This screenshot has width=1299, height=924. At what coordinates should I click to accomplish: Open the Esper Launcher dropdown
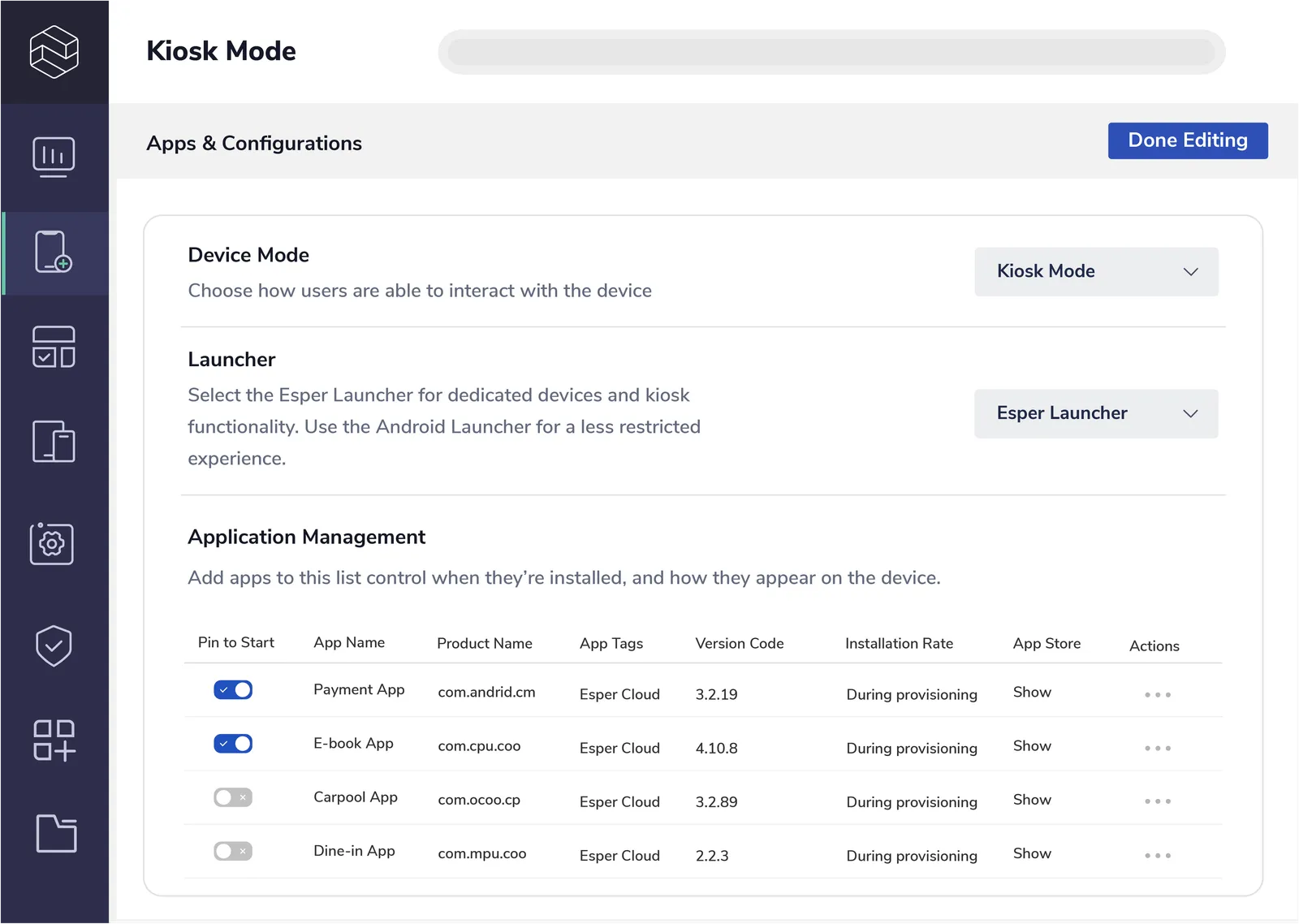pyautogui.click(x=1096, y=414)
